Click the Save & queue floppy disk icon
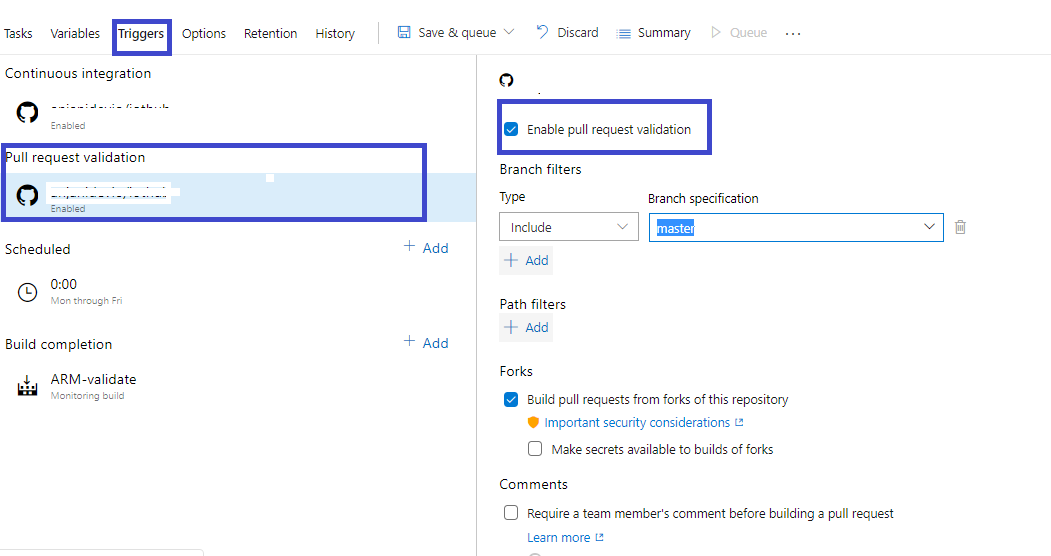 [404, 32]
